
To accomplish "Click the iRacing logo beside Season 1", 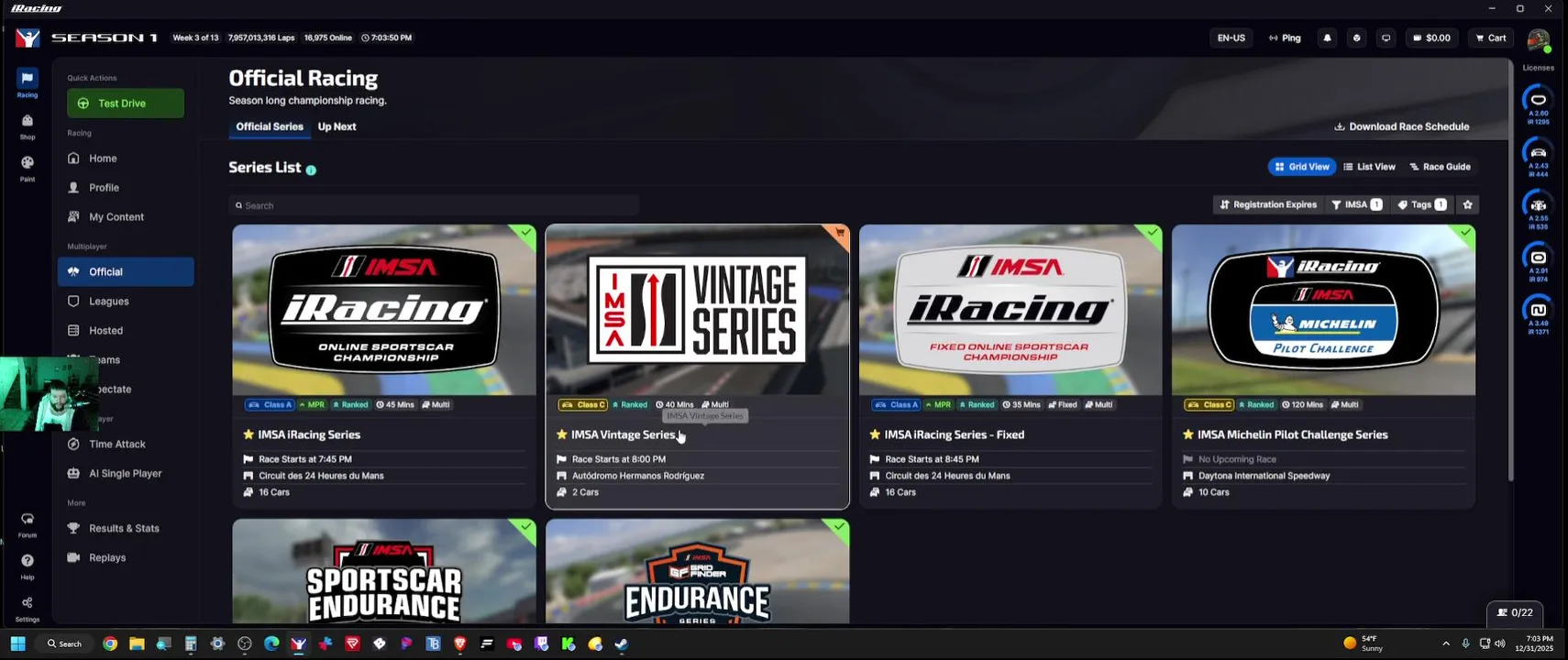I will [x=28, y=38].
